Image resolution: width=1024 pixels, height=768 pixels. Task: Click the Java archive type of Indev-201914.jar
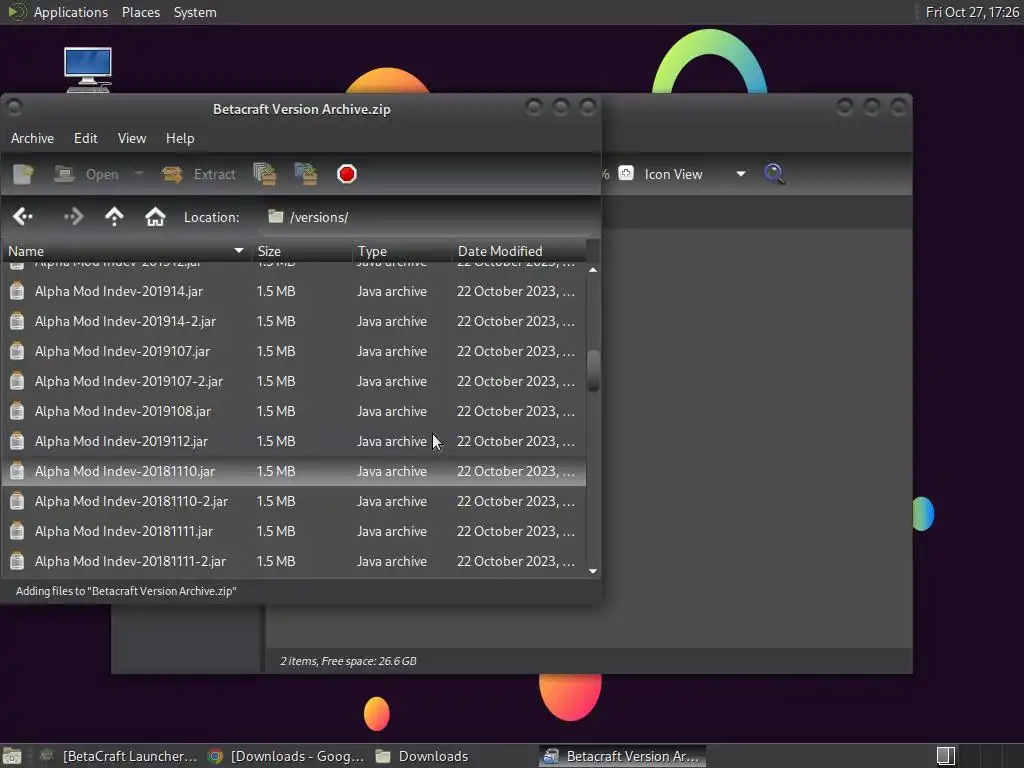(x=392, y=291)
